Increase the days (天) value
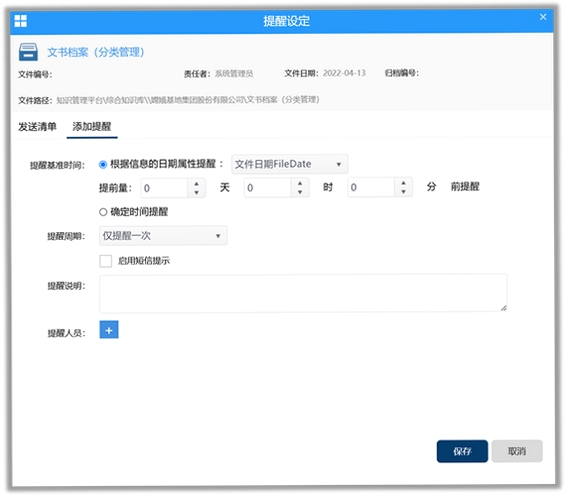 pyautogui.click(x=196, y=183)
